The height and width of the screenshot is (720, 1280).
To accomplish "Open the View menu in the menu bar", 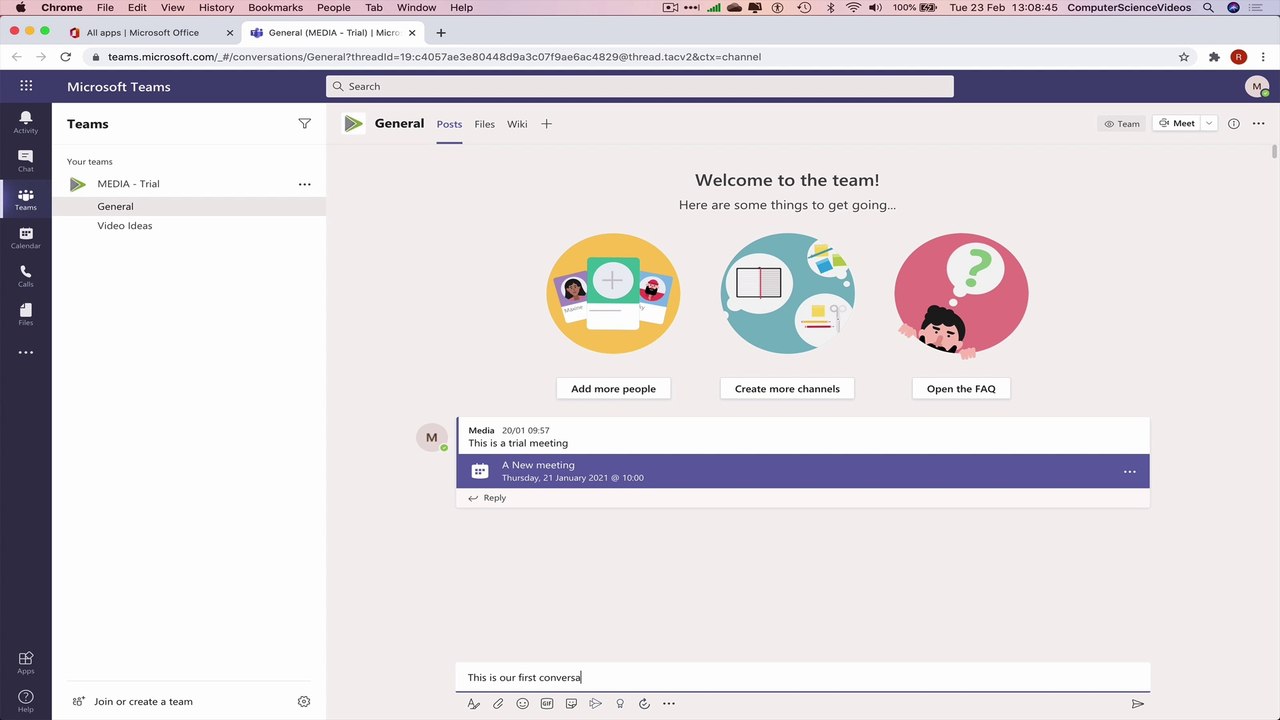I will coord(172,8).
